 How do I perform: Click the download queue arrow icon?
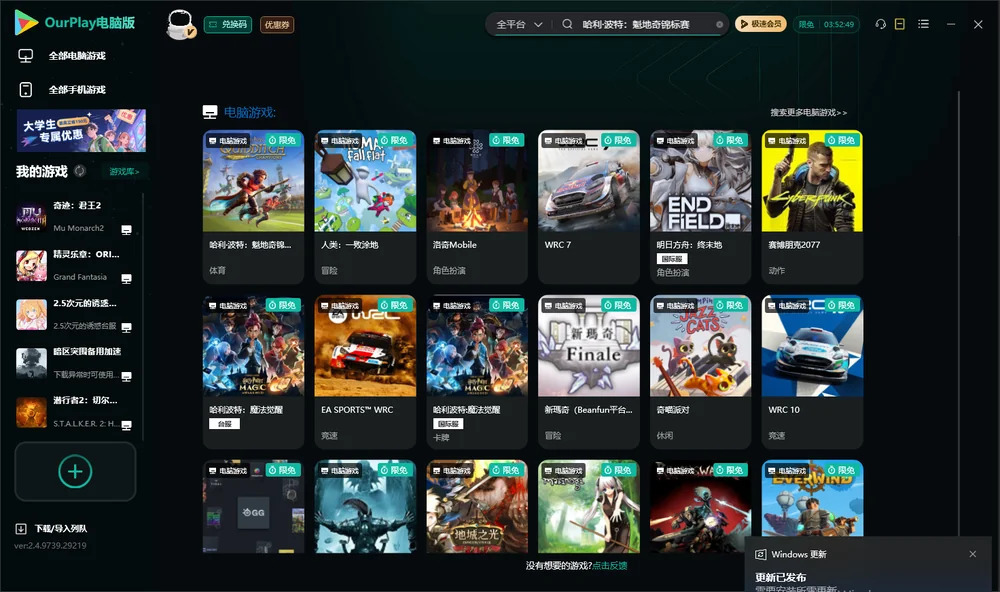(21, 529)
